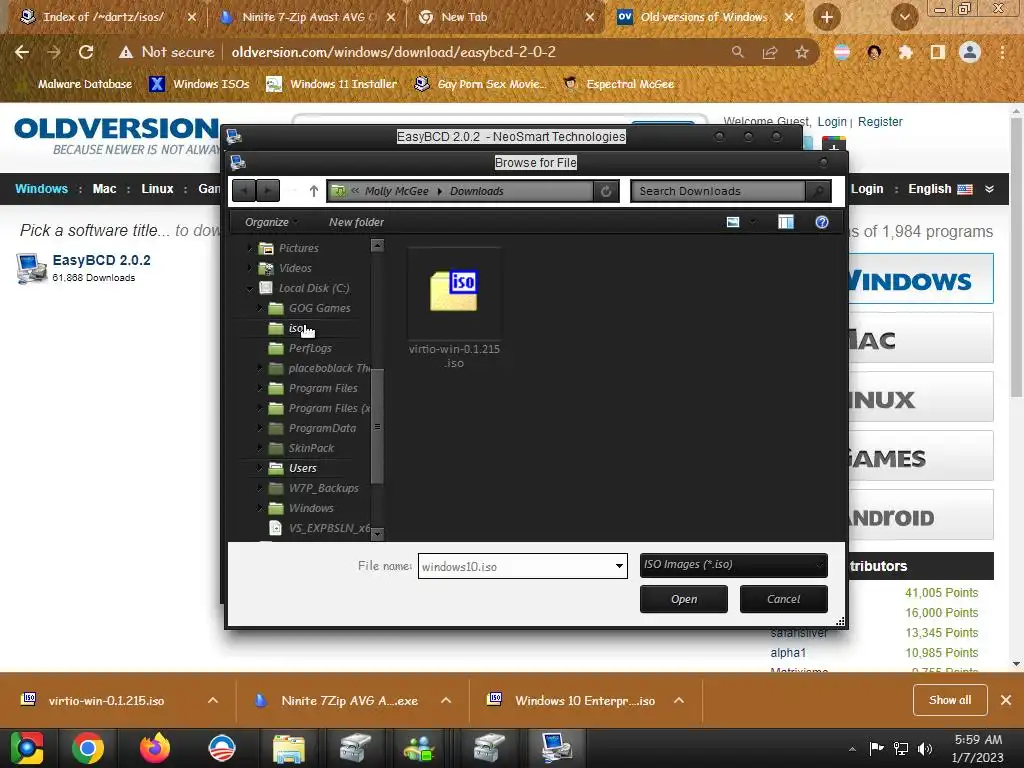Refresh the Downloads folder listing
The image size is (1024, 768).
tap(606, 191)
